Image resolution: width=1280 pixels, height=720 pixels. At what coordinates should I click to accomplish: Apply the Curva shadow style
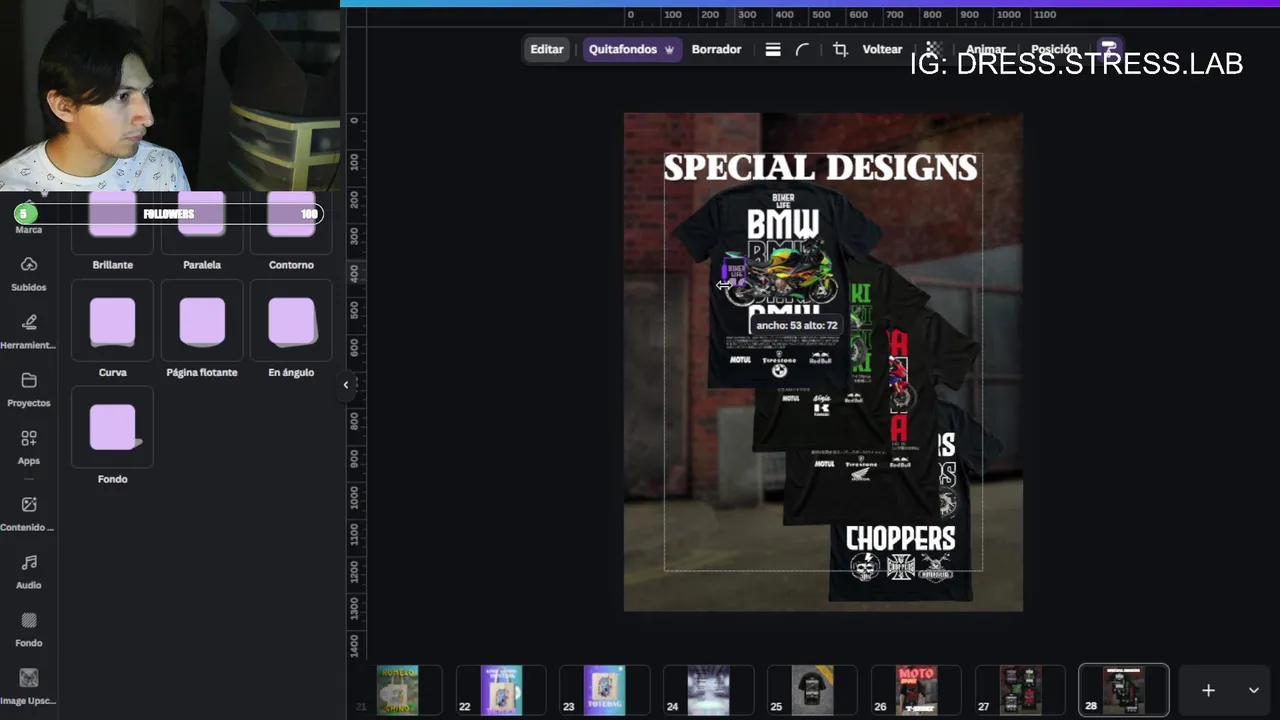(112, 320)
